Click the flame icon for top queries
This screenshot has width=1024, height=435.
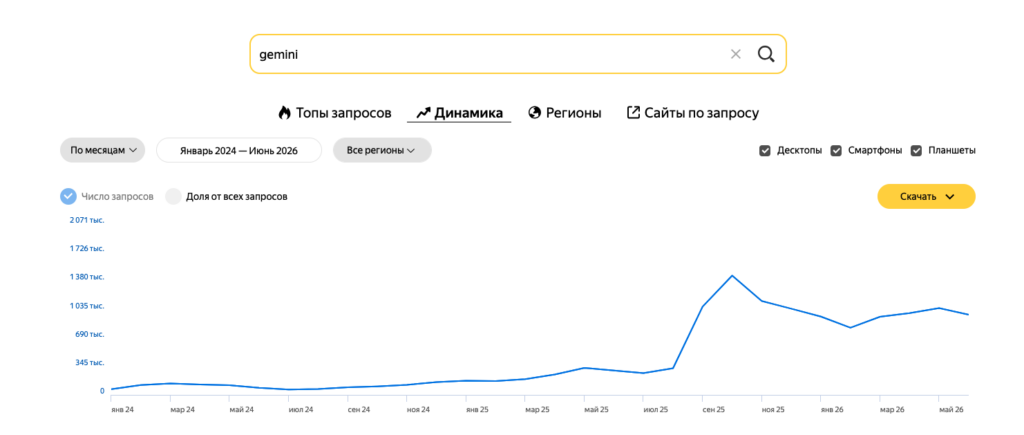[x=283, y=113]
